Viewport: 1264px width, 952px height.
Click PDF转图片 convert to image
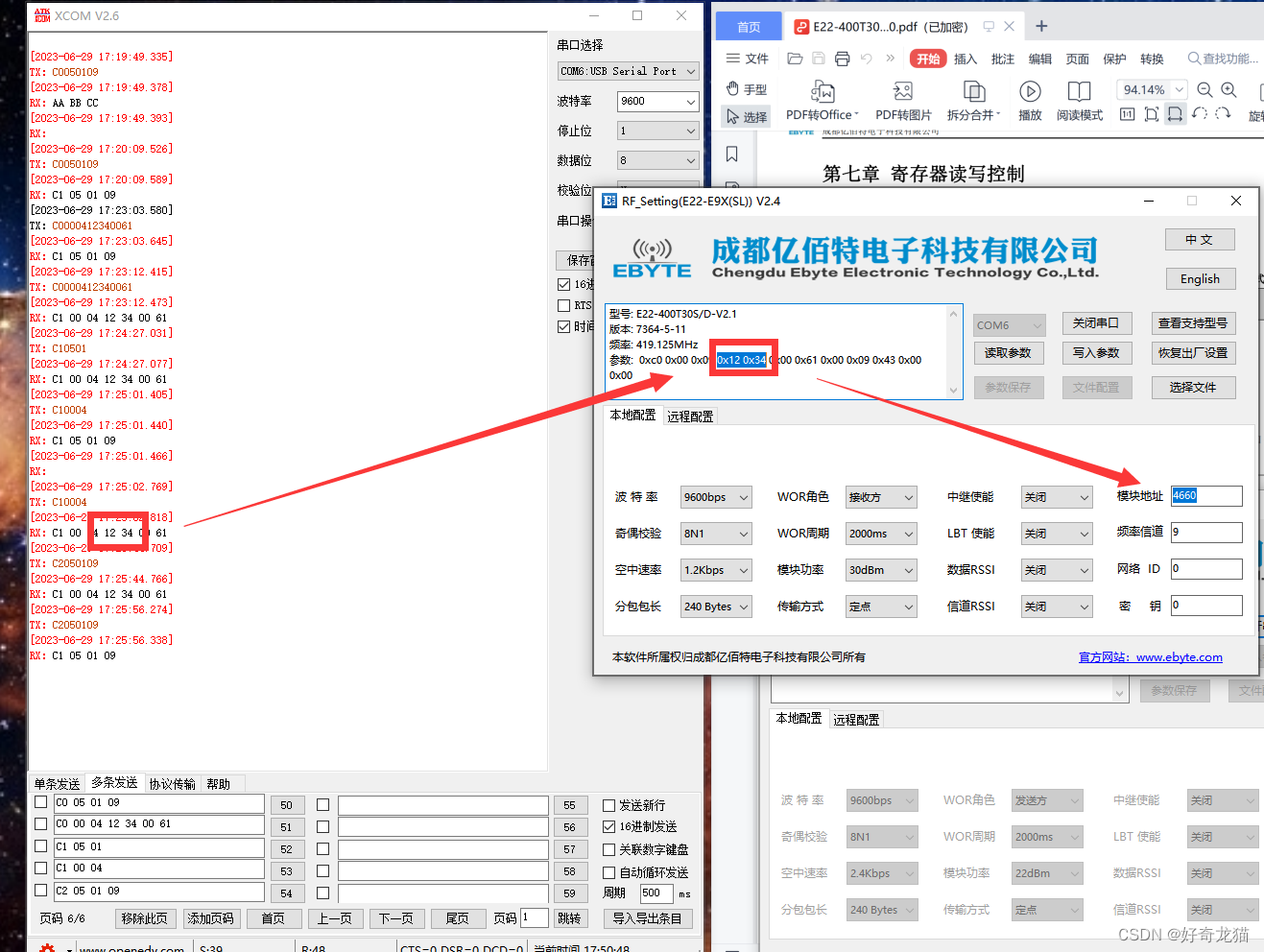click(903, 102)
